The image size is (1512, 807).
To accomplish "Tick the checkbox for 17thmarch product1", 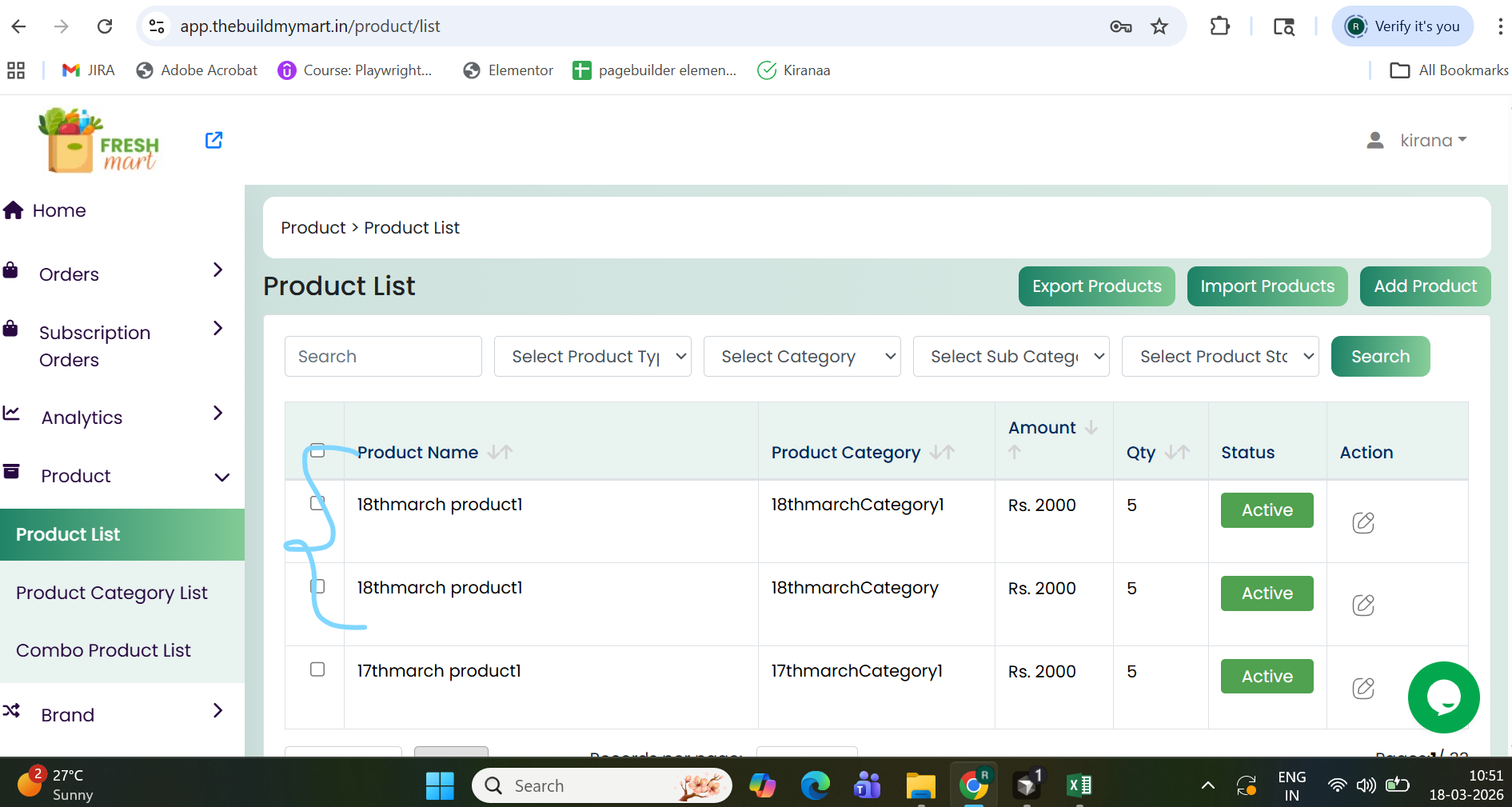I will pyautogui.click(x=317, y=669).
